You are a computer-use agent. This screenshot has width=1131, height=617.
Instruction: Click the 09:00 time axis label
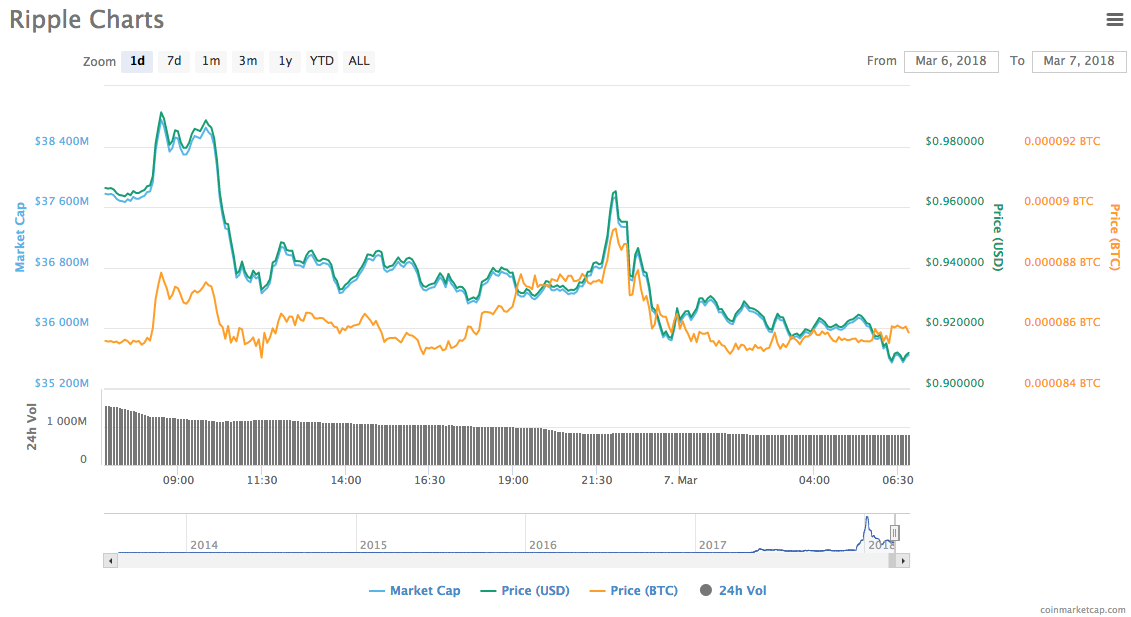[x=178, y=480]
